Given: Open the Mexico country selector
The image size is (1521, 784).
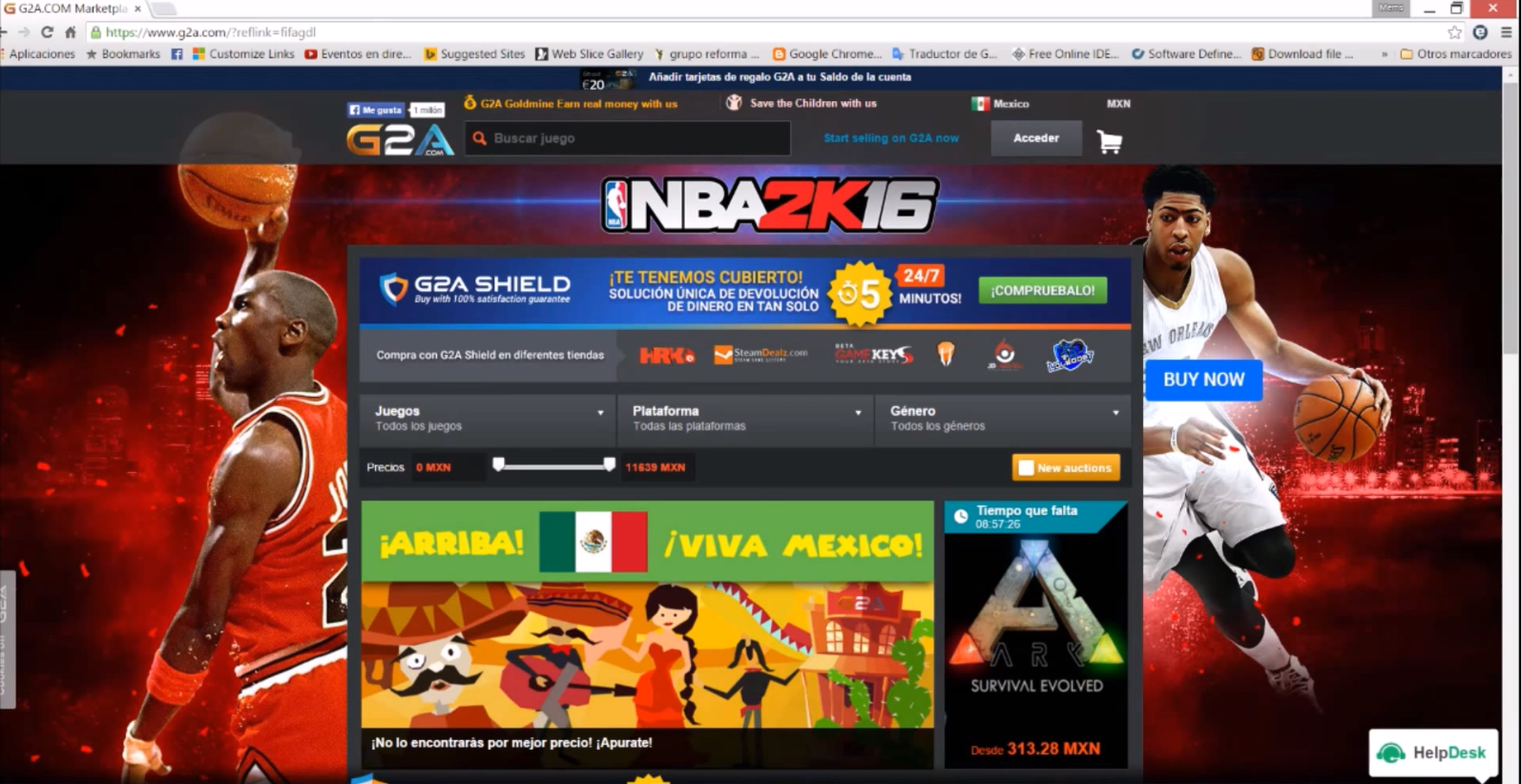Looking at the screenshot, I should click(1000, 104).
